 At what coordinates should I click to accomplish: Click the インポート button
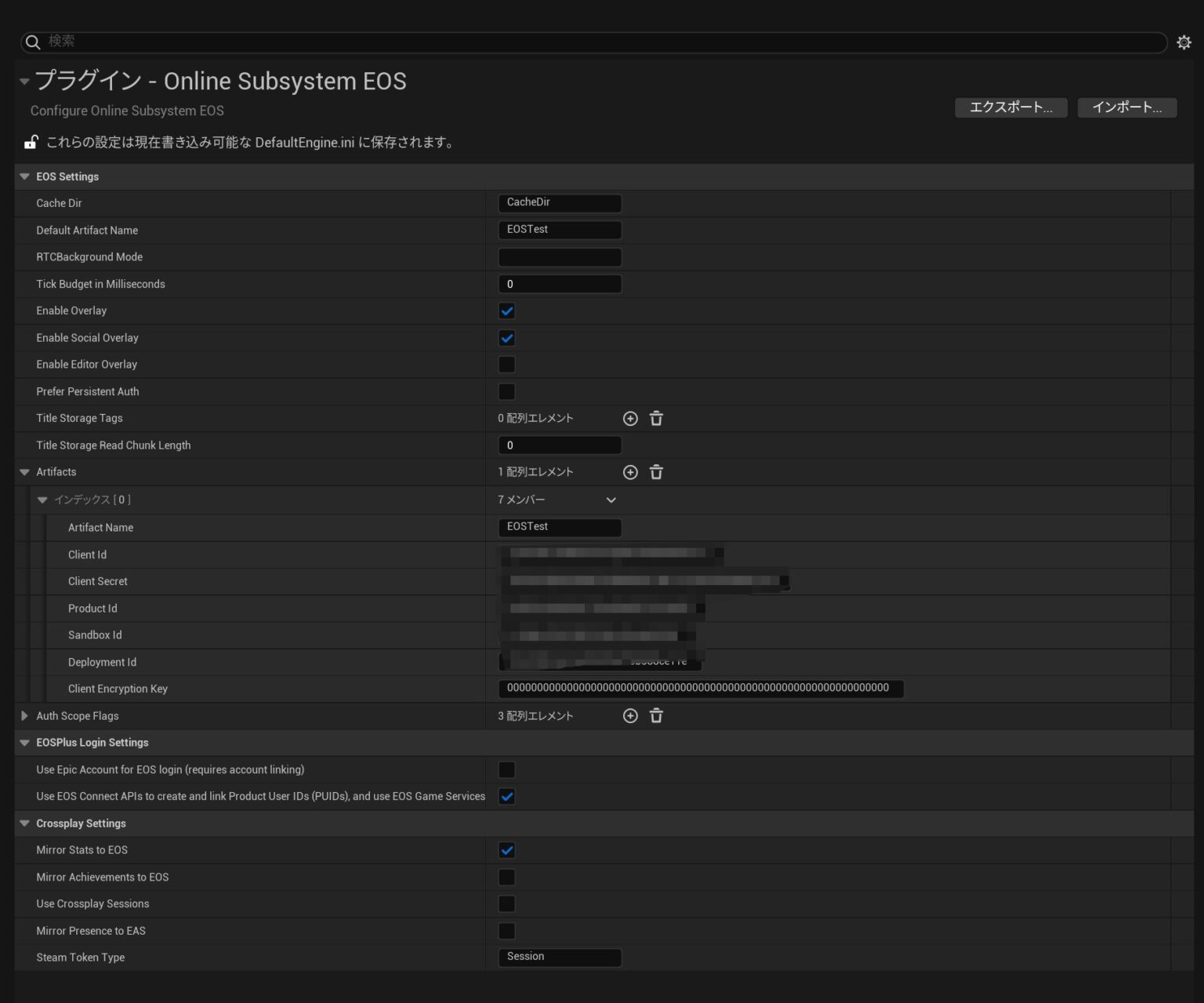pos(1126,107)
